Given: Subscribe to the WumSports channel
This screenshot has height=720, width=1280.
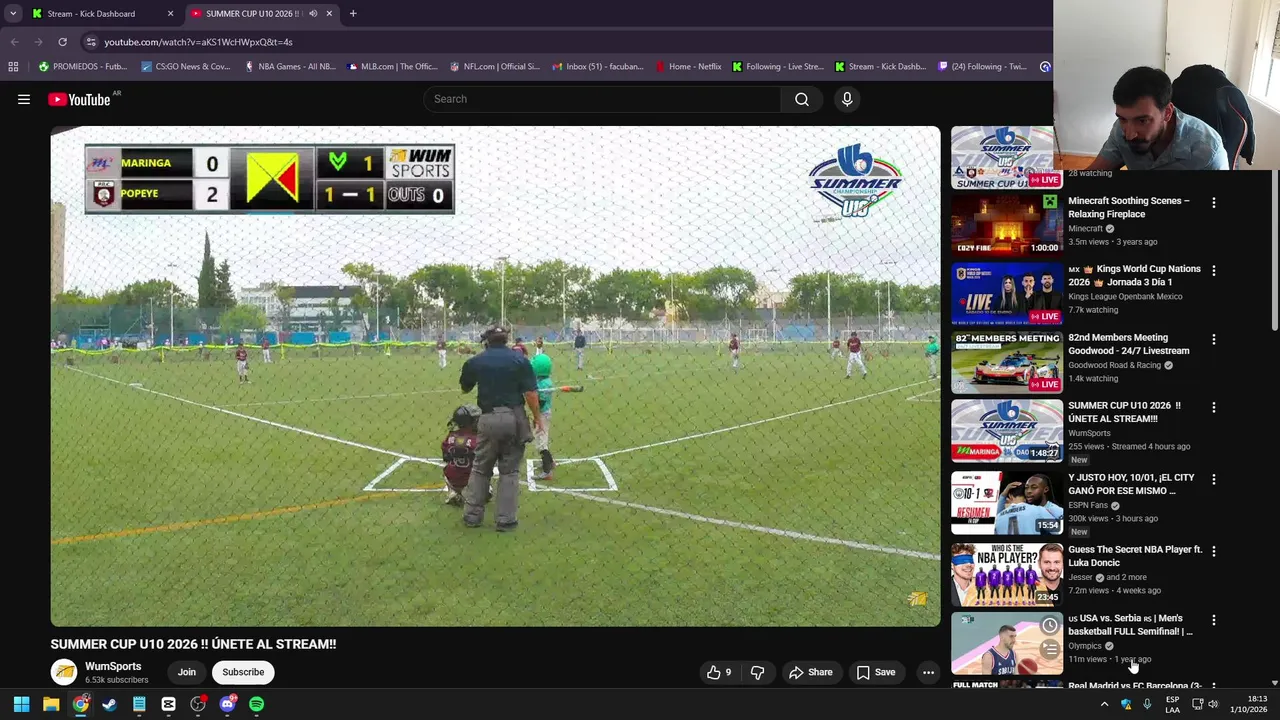Looking at the screenshot, I should pyautogui.click(x=243, y=672).
